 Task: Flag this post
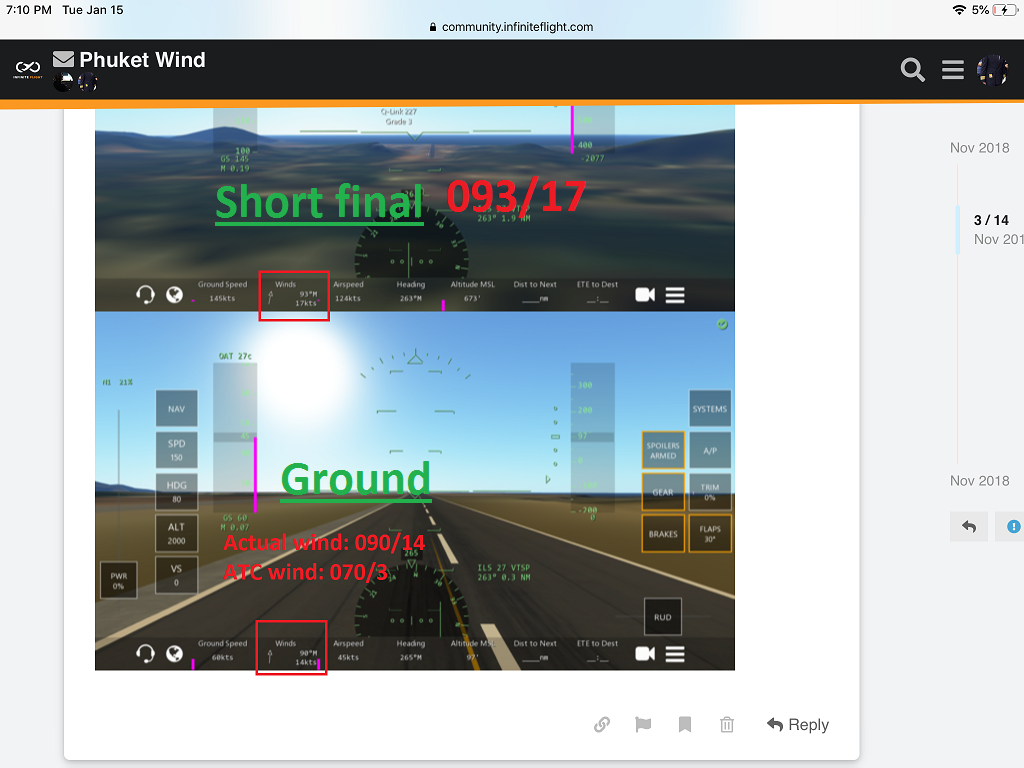click(643, 724)
